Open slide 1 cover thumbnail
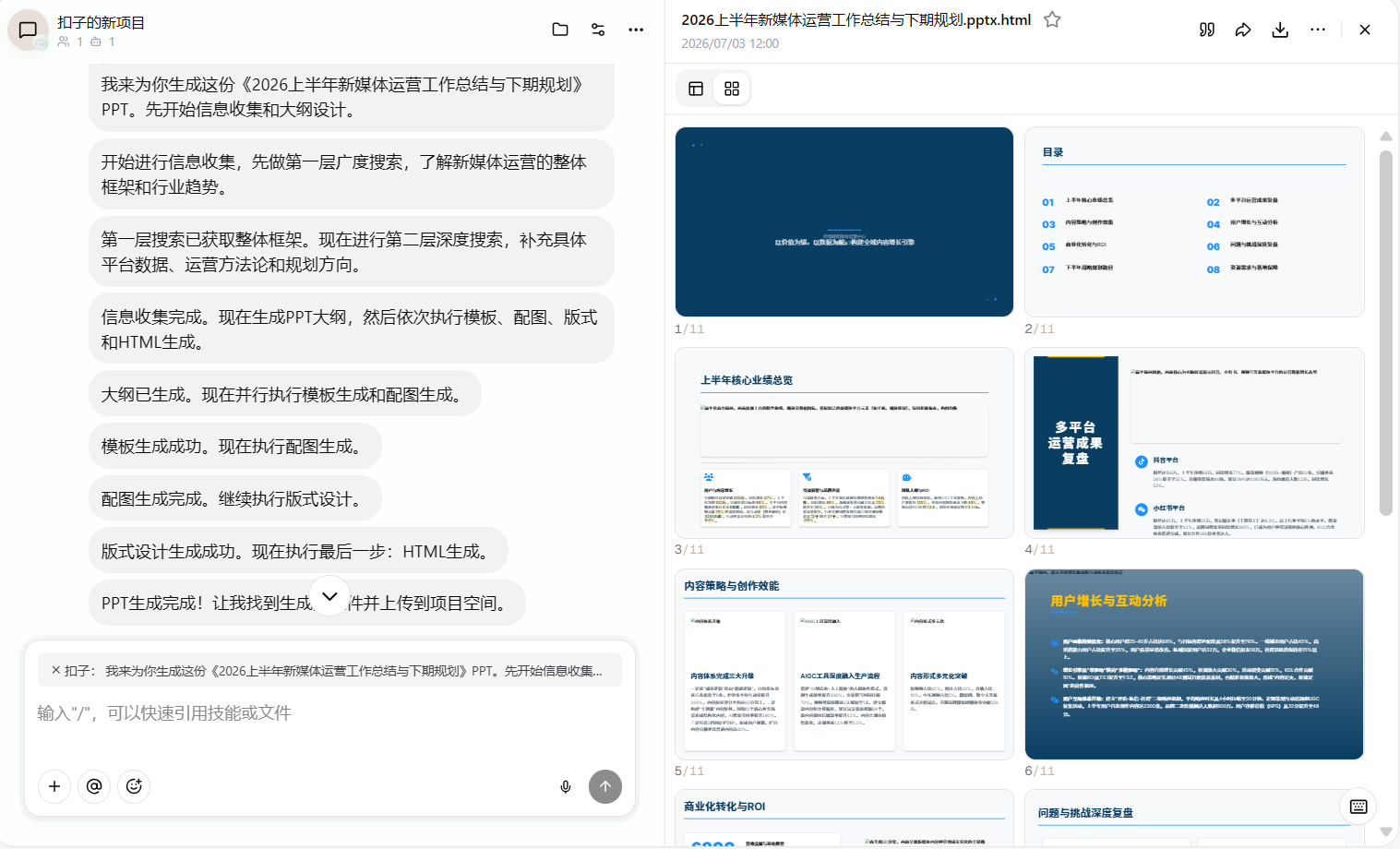 click(844, 222)
